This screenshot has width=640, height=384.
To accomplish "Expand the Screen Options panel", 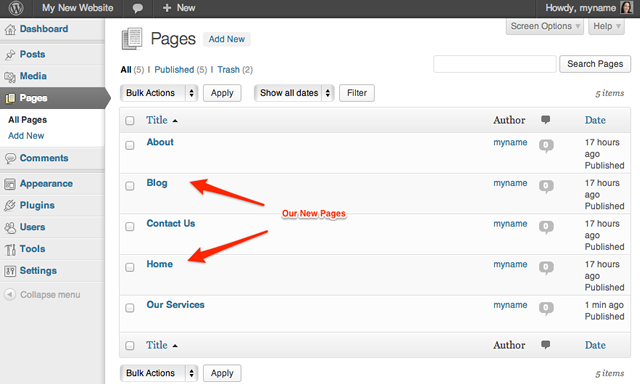I will pyautogui.click(x=544, y=27).
